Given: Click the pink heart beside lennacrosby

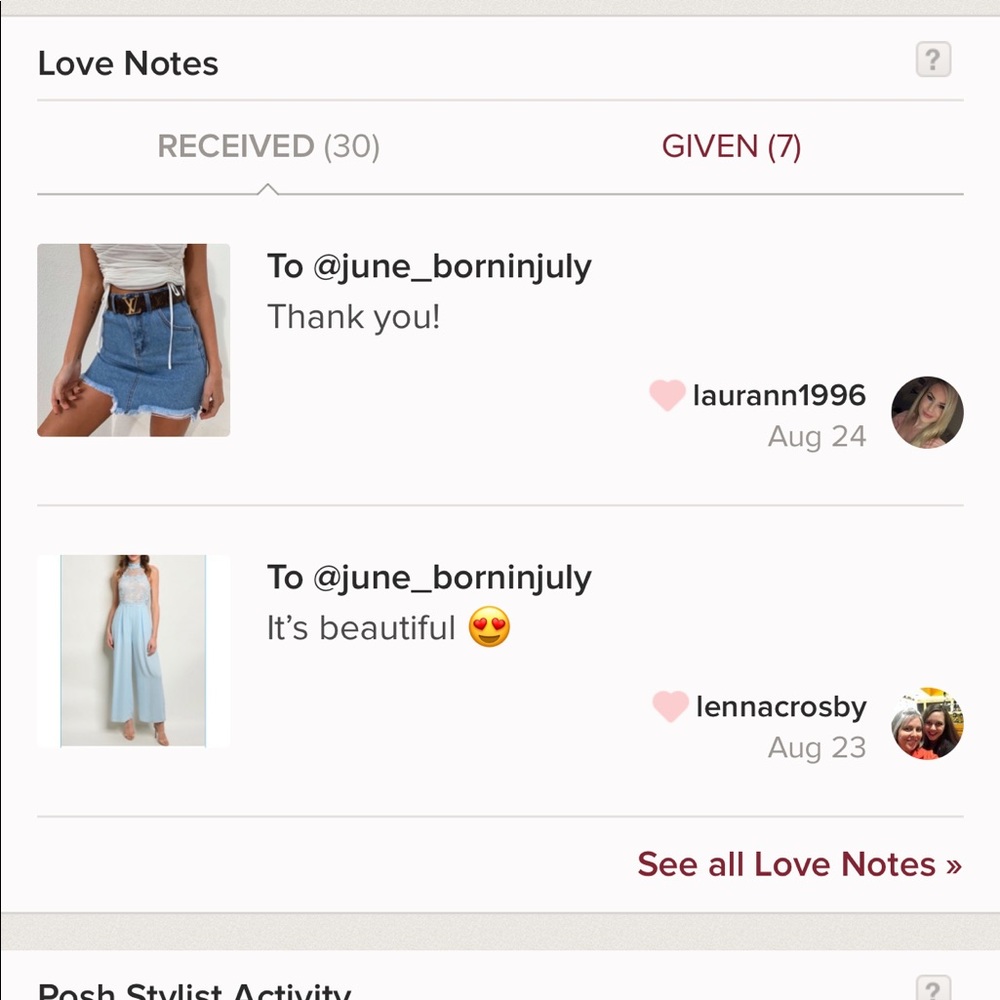Looking at the screenshot, I should click(x=670, y=707).
